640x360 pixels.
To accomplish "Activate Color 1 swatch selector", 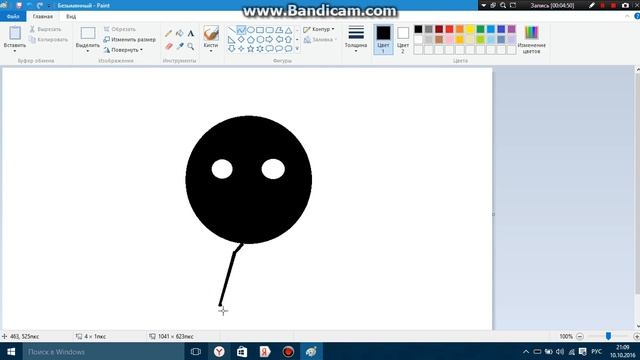I will tap(383, 40).
